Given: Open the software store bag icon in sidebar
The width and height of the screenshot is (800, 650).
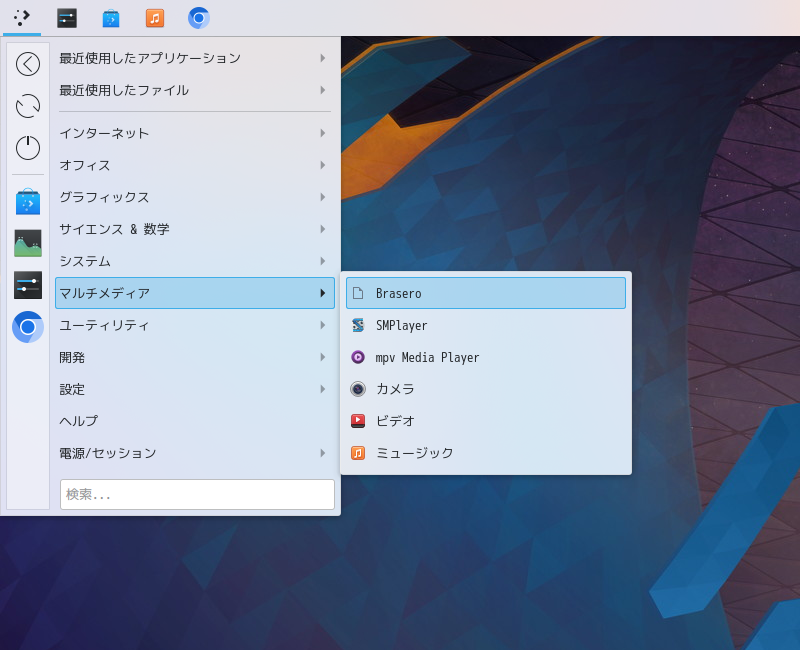Looking at the screenshot, I should click(28, 202).
